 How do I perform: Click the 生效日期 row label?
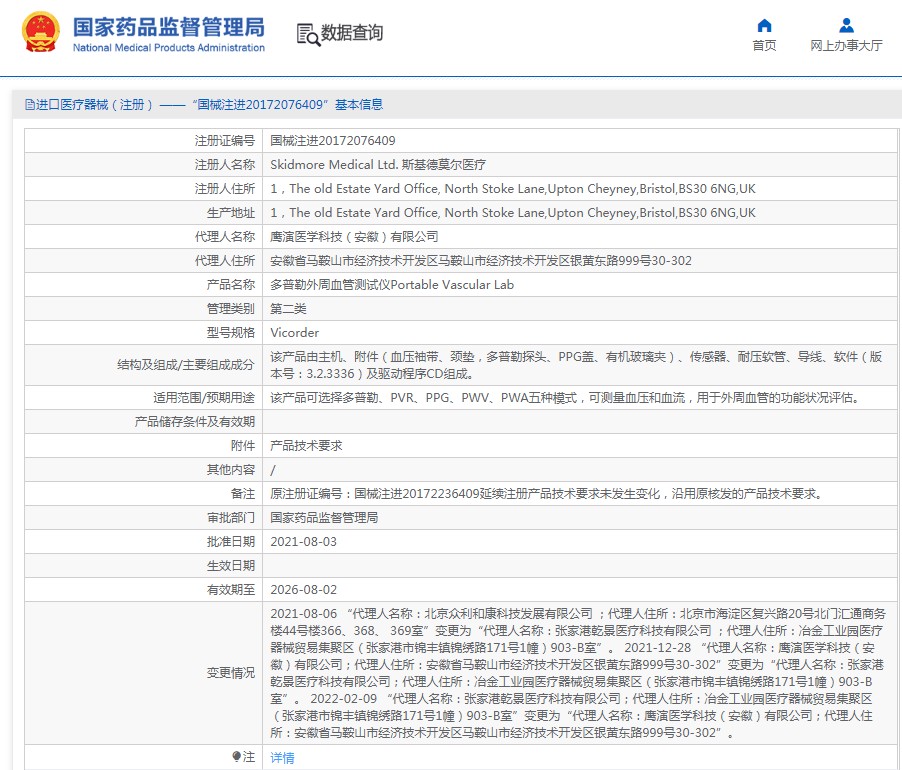click(231, 566)
